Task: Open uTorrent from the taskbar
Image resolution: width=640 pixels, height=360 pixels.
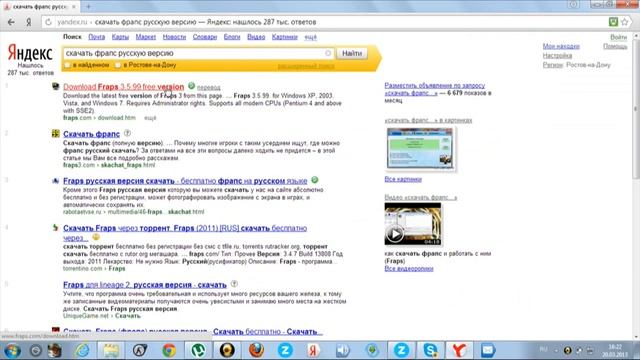Action: tap(198, 350)
